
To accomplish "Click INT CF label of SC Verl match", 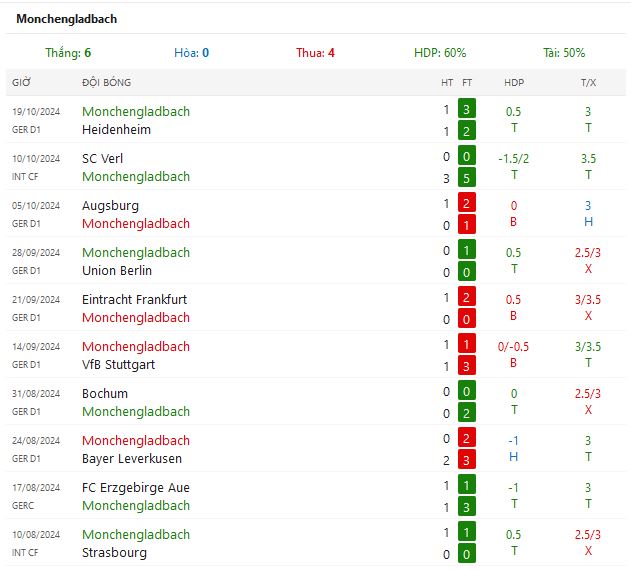I will 25,177.
